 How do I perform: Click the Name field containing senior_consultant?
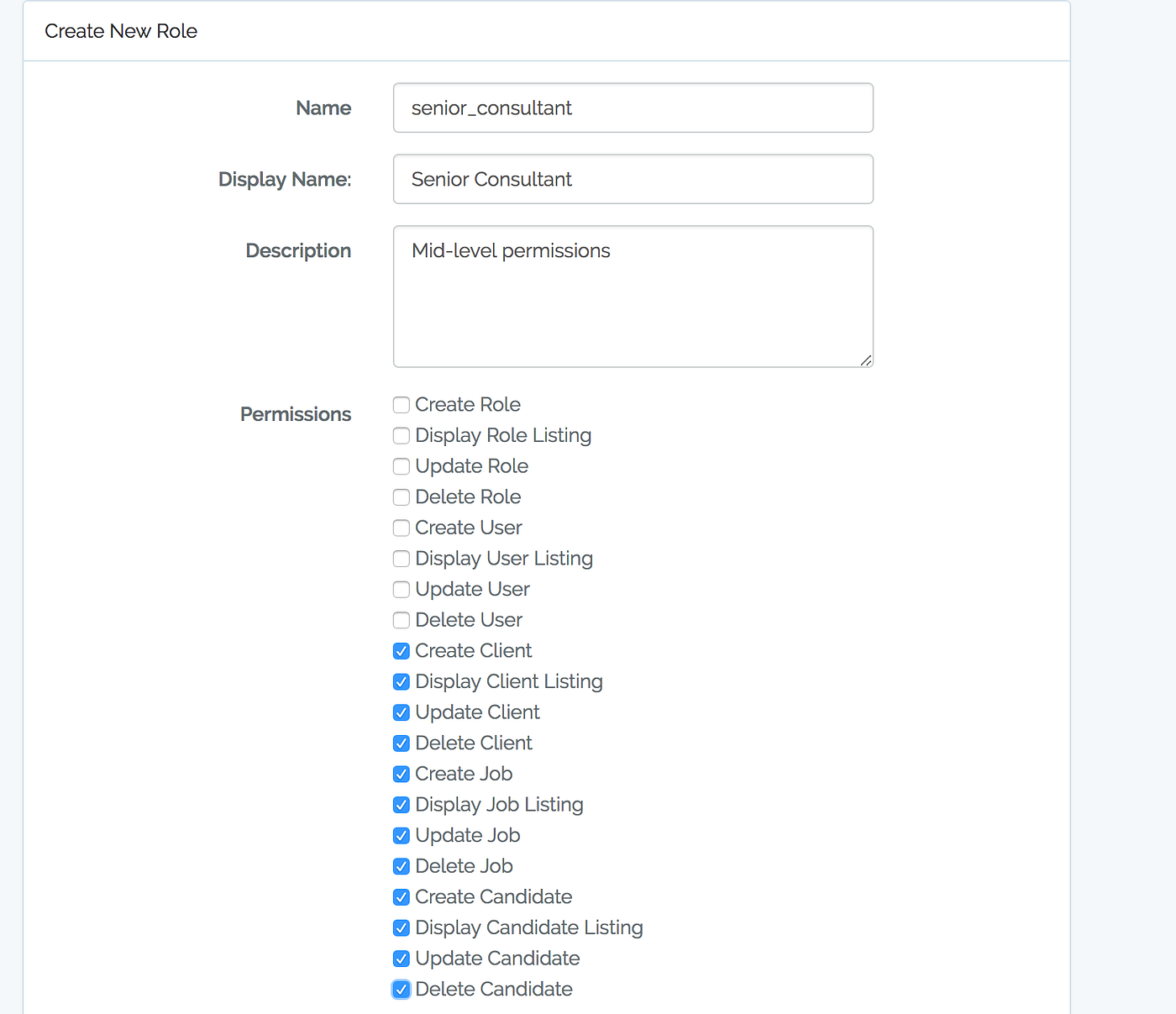pos(633,108)
